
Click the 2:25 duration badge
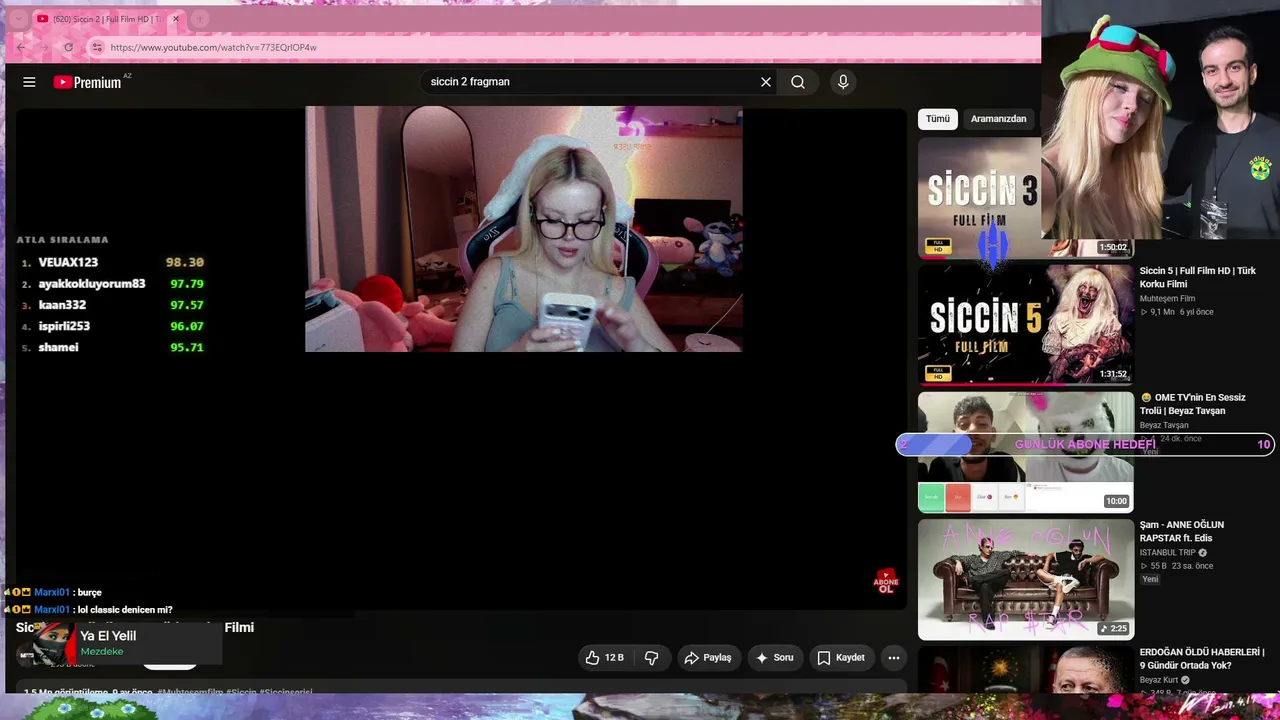[x=1113, y=628]
